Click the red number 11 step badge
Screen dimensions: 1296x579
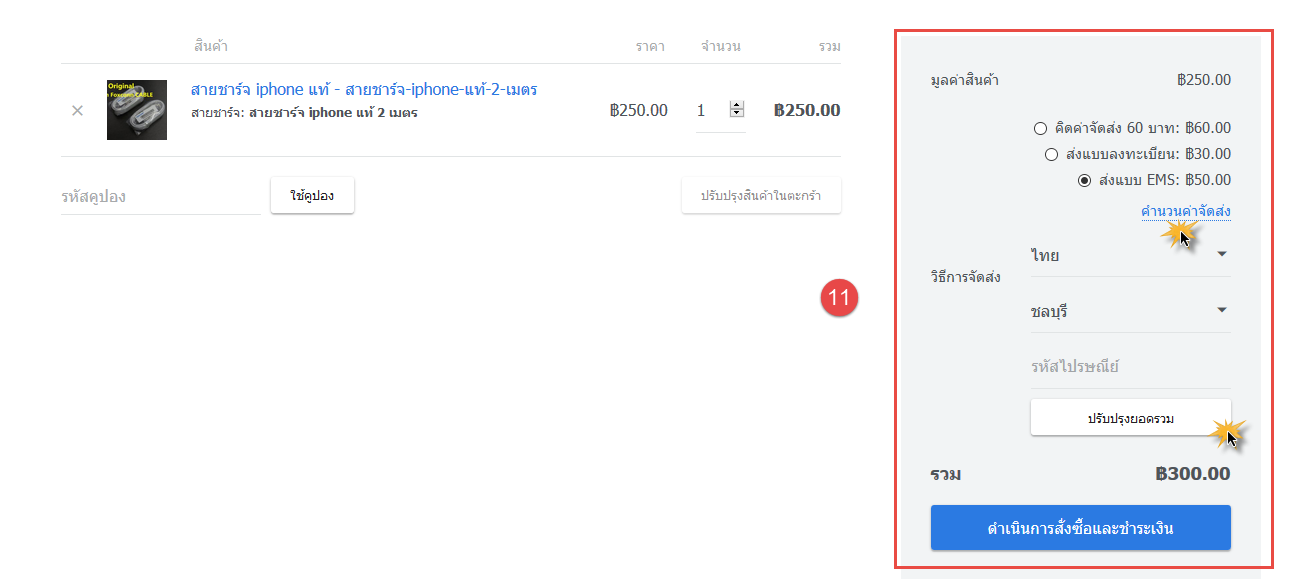840,298
